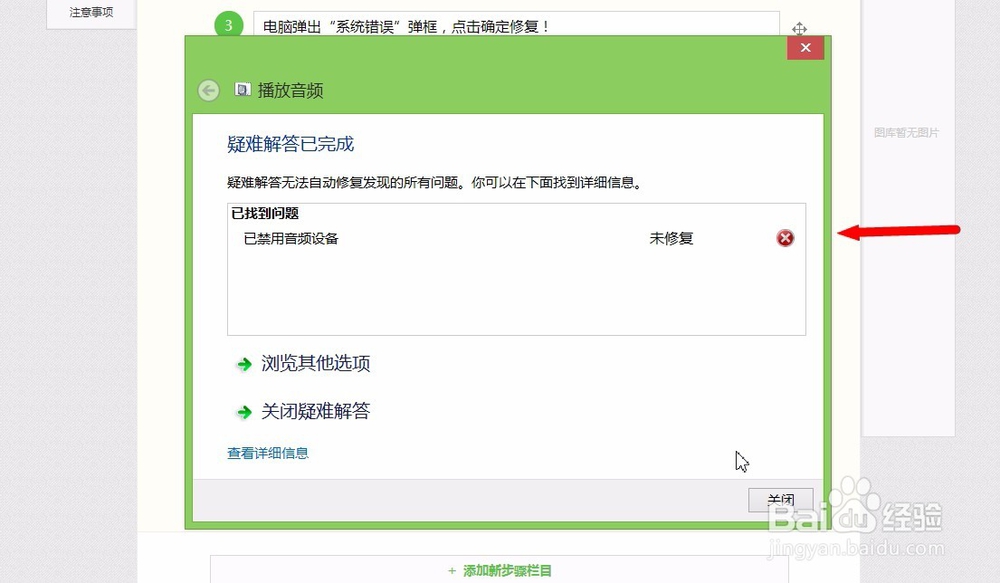Click the green arrow beside 关闭疑难解答
The width and height of the screenshot is (1000, 583).
[245, 411]
